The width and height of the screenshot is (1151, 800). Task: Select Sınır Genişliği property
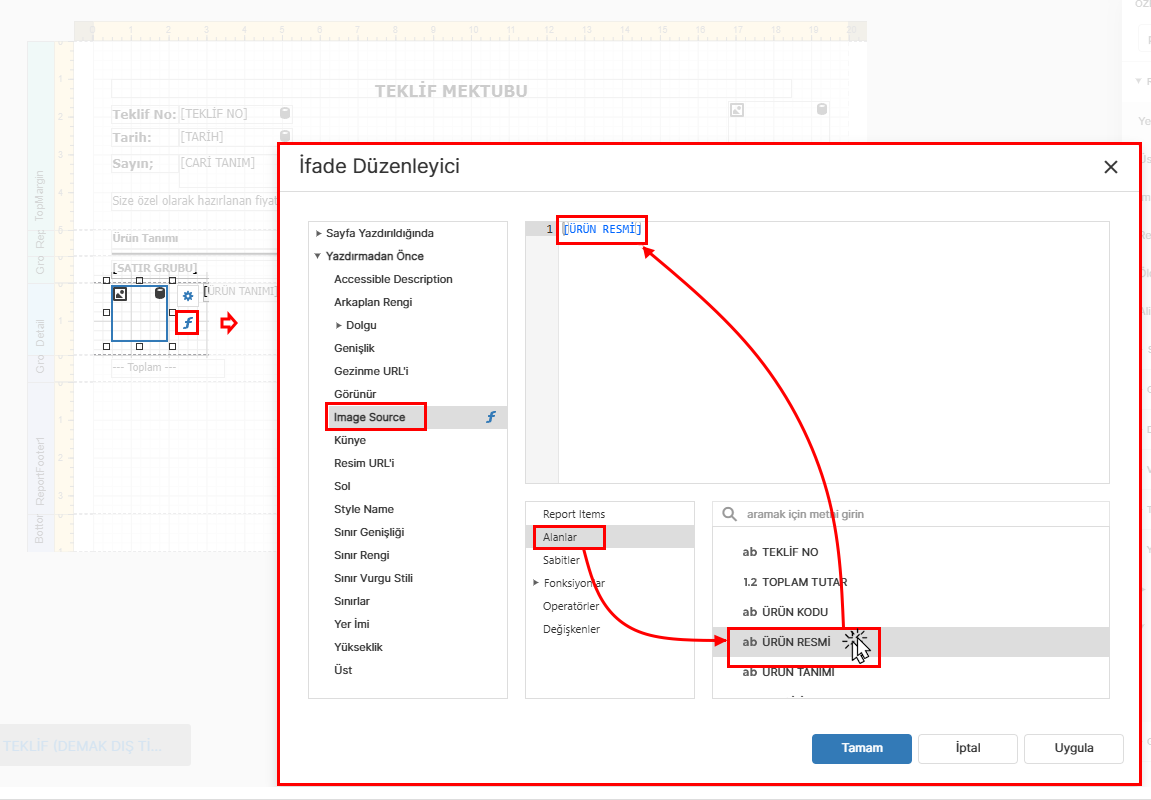[368, 532]
